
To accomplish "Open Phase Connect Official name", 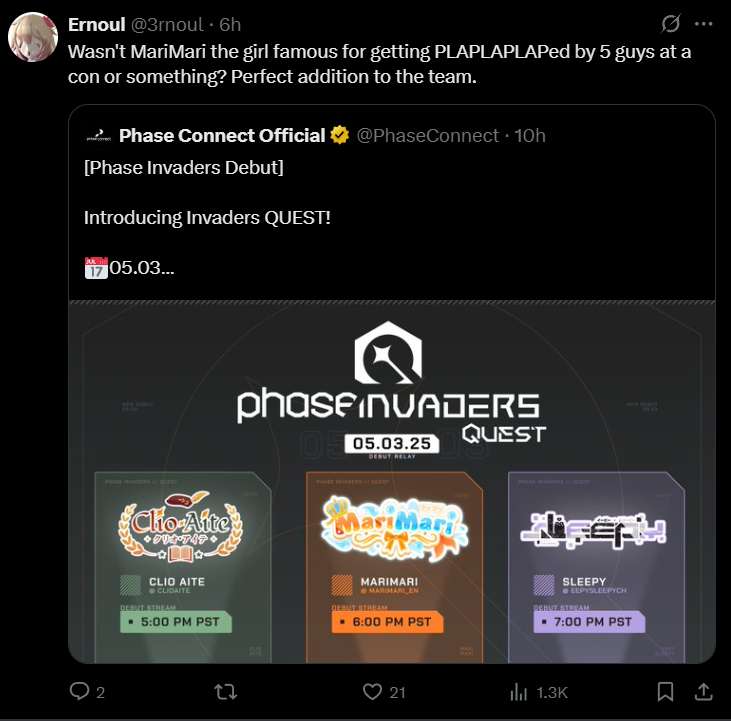I will click(222, 136).
